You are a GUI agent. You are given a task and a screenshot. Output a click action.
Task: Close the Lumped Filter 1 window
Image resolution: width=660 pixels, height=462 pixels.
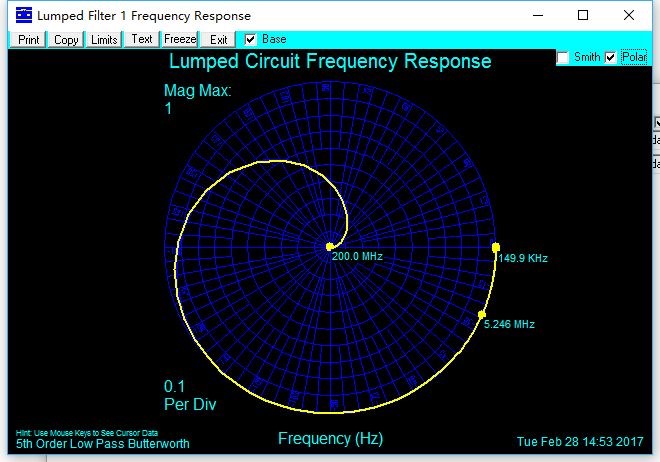629,16
